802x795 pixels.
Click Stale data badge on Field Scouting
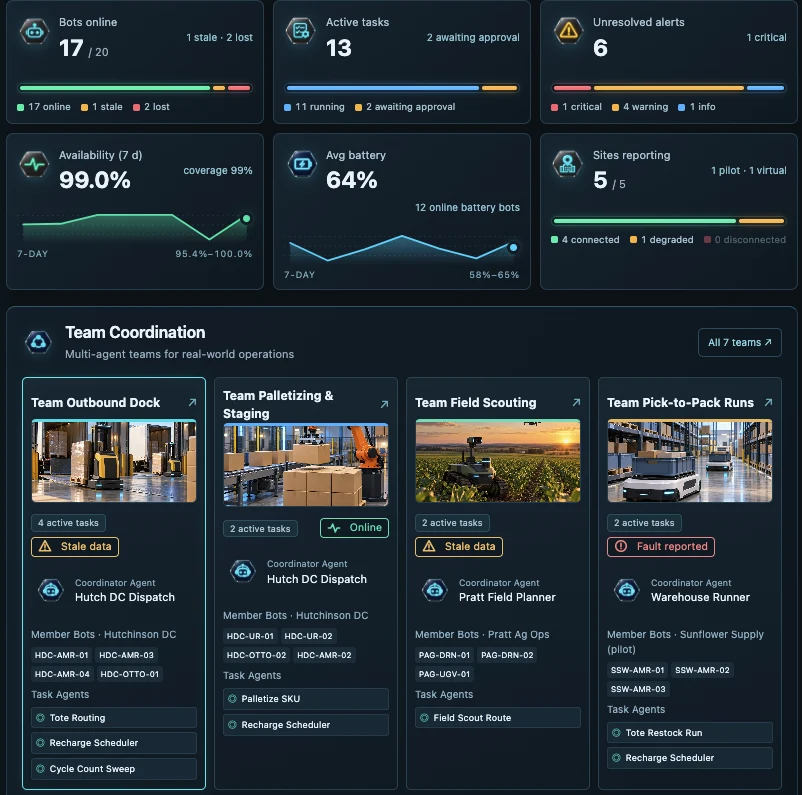click(x=459, y=546)
